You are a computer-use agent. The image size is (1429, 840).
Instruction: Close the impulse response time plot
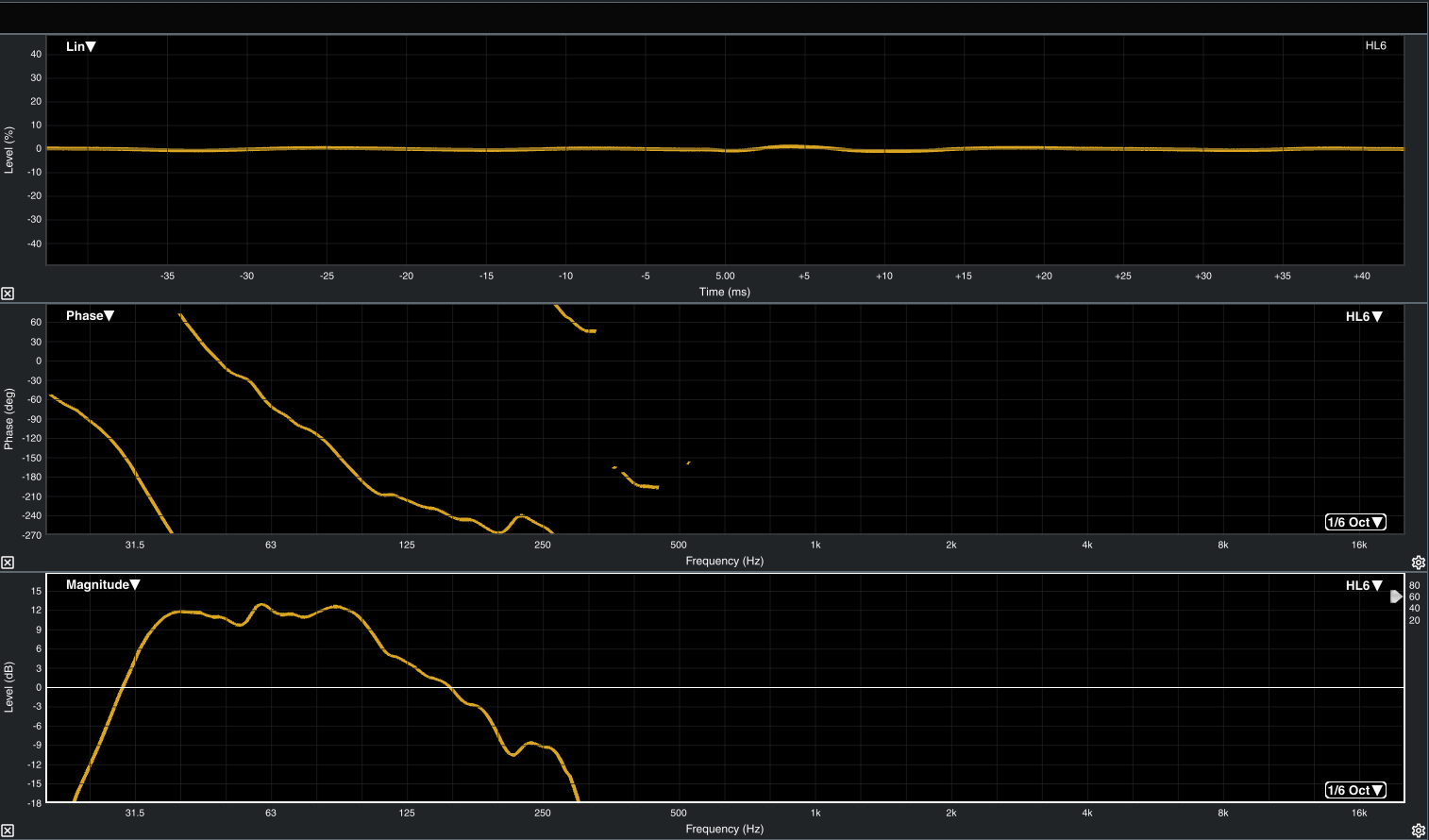pos(8,294)
